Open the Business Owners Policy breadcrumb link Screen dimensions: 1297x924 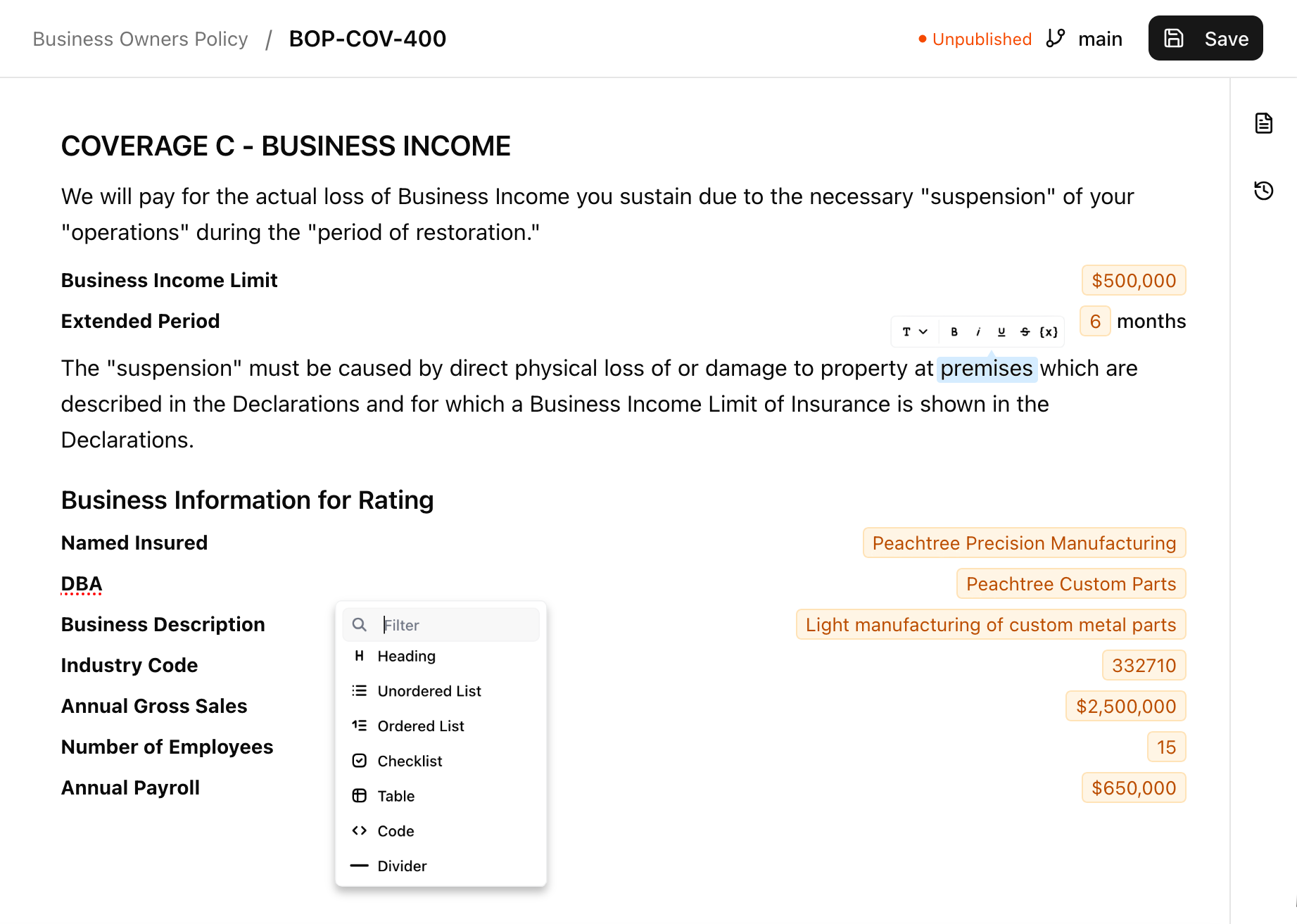coord(140,39)
